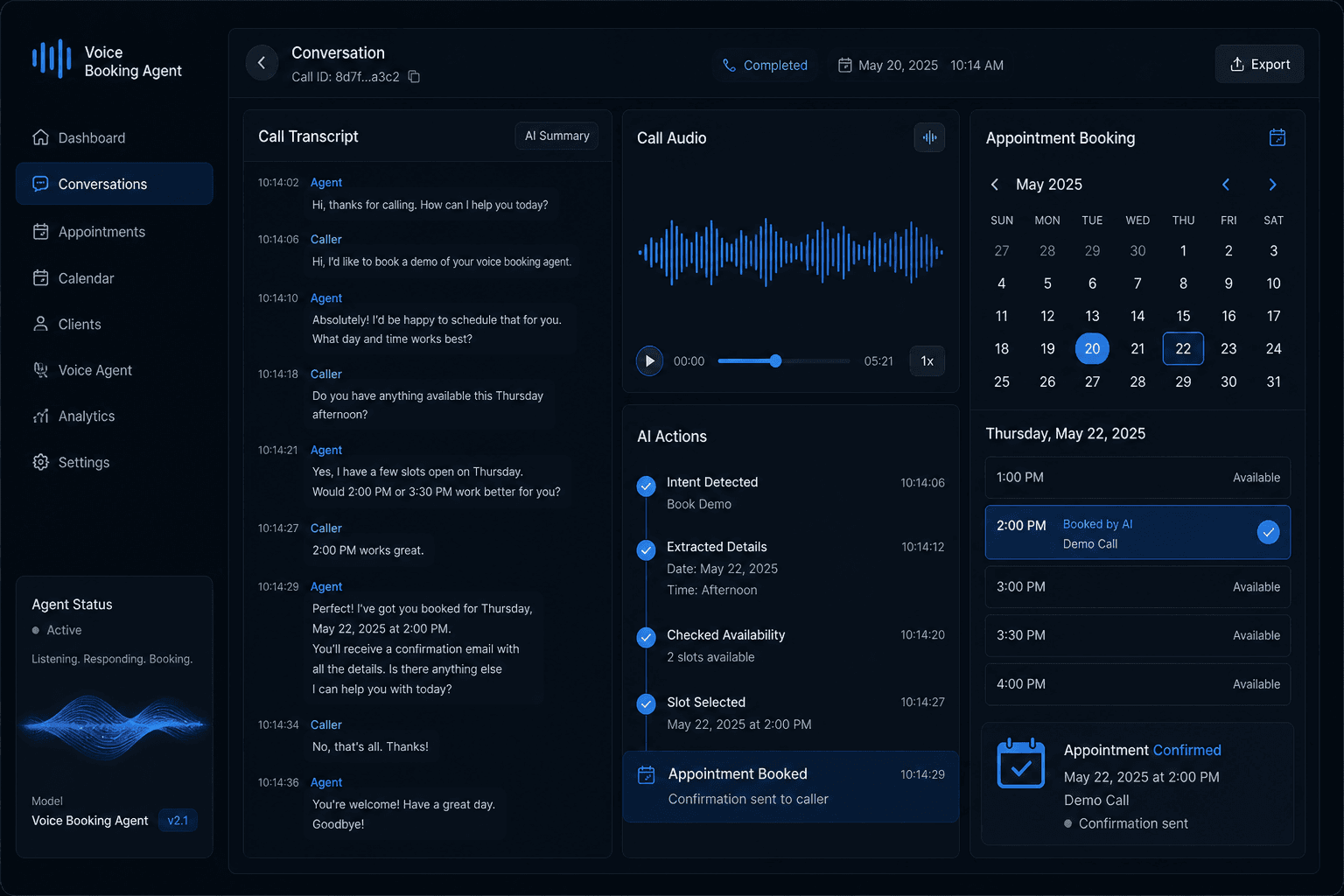Copy the Call ID with the copy icon
1344x896 pixels.
[415, 77]
